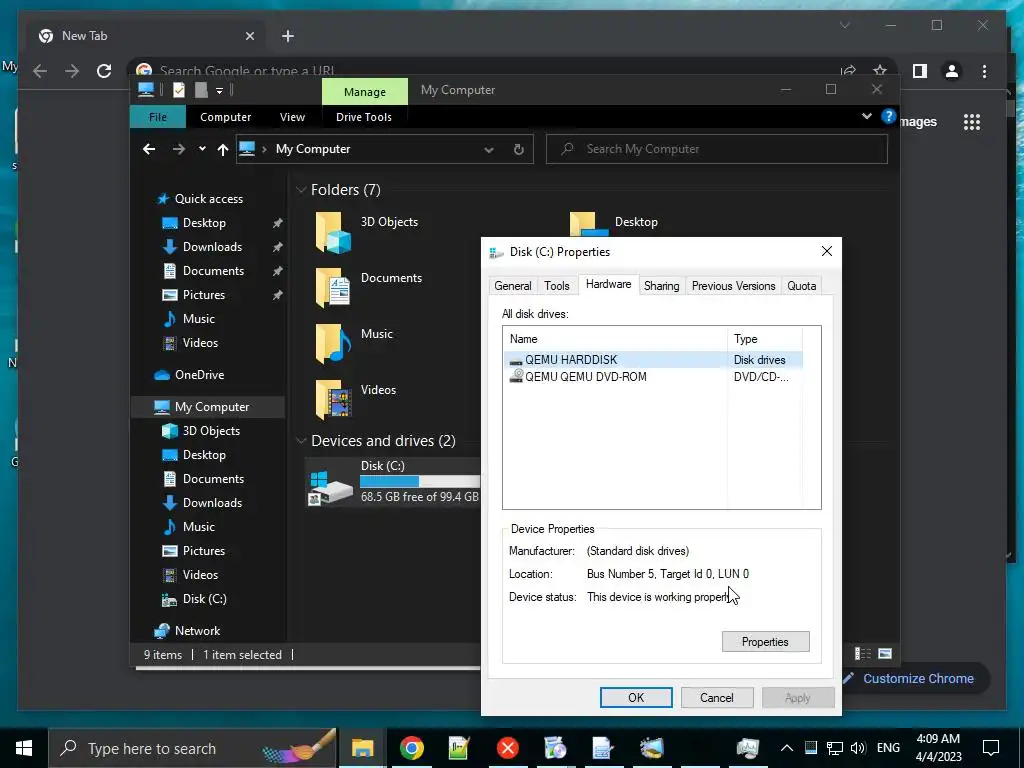Switch to details view layout icon

(x=863, y=654)
